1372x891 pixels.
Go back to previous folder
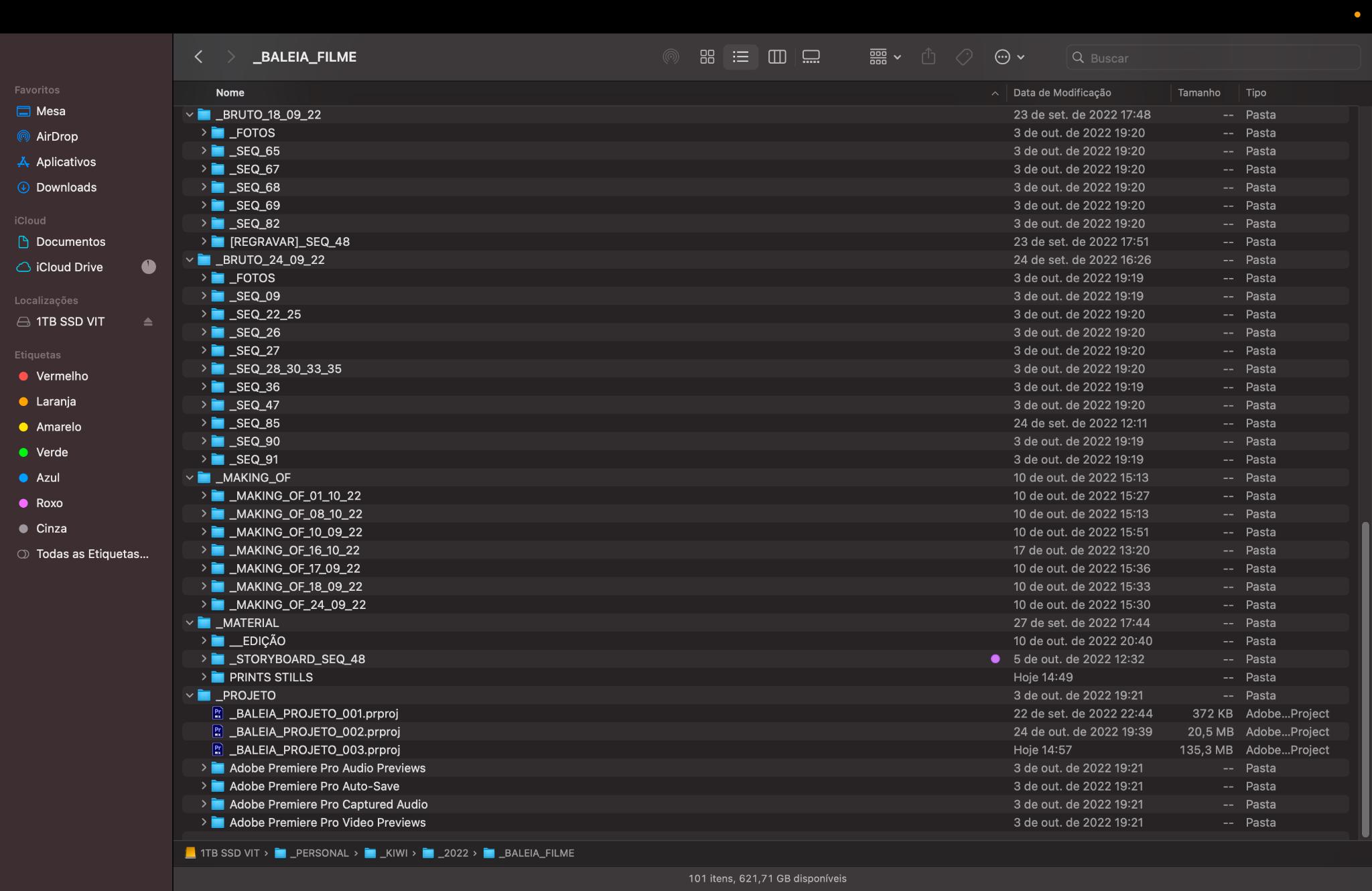coord(198,57)
